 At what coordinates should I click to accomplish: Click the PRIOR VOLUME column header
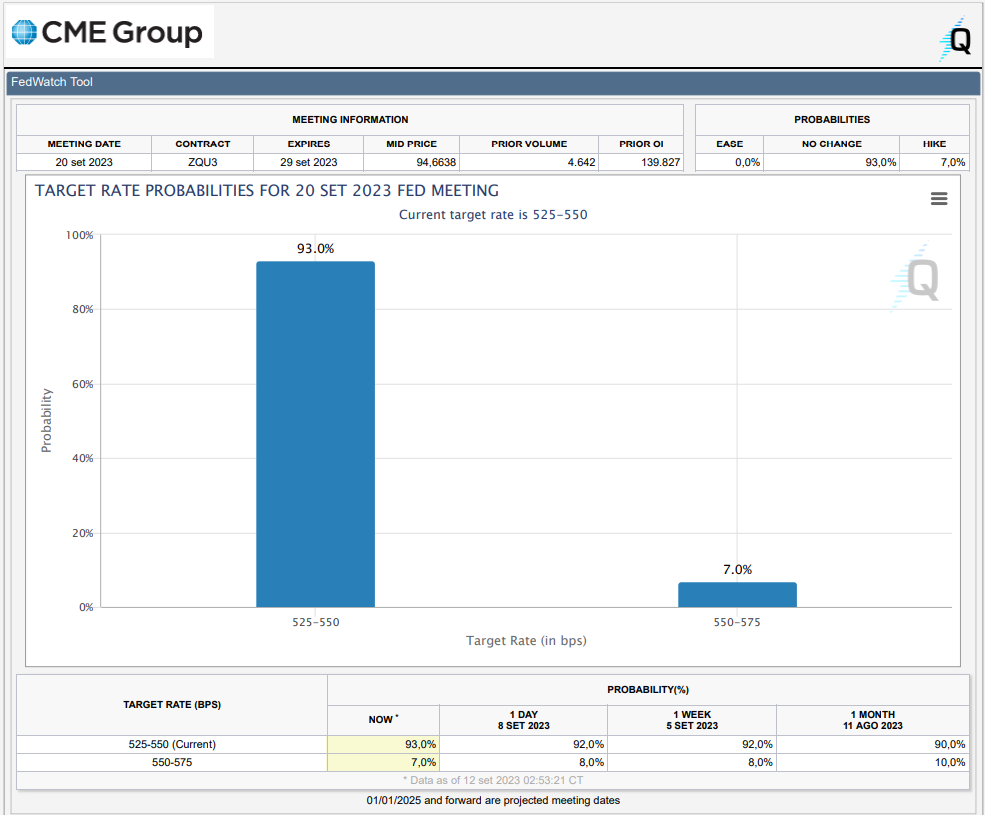tap(529, 144)
